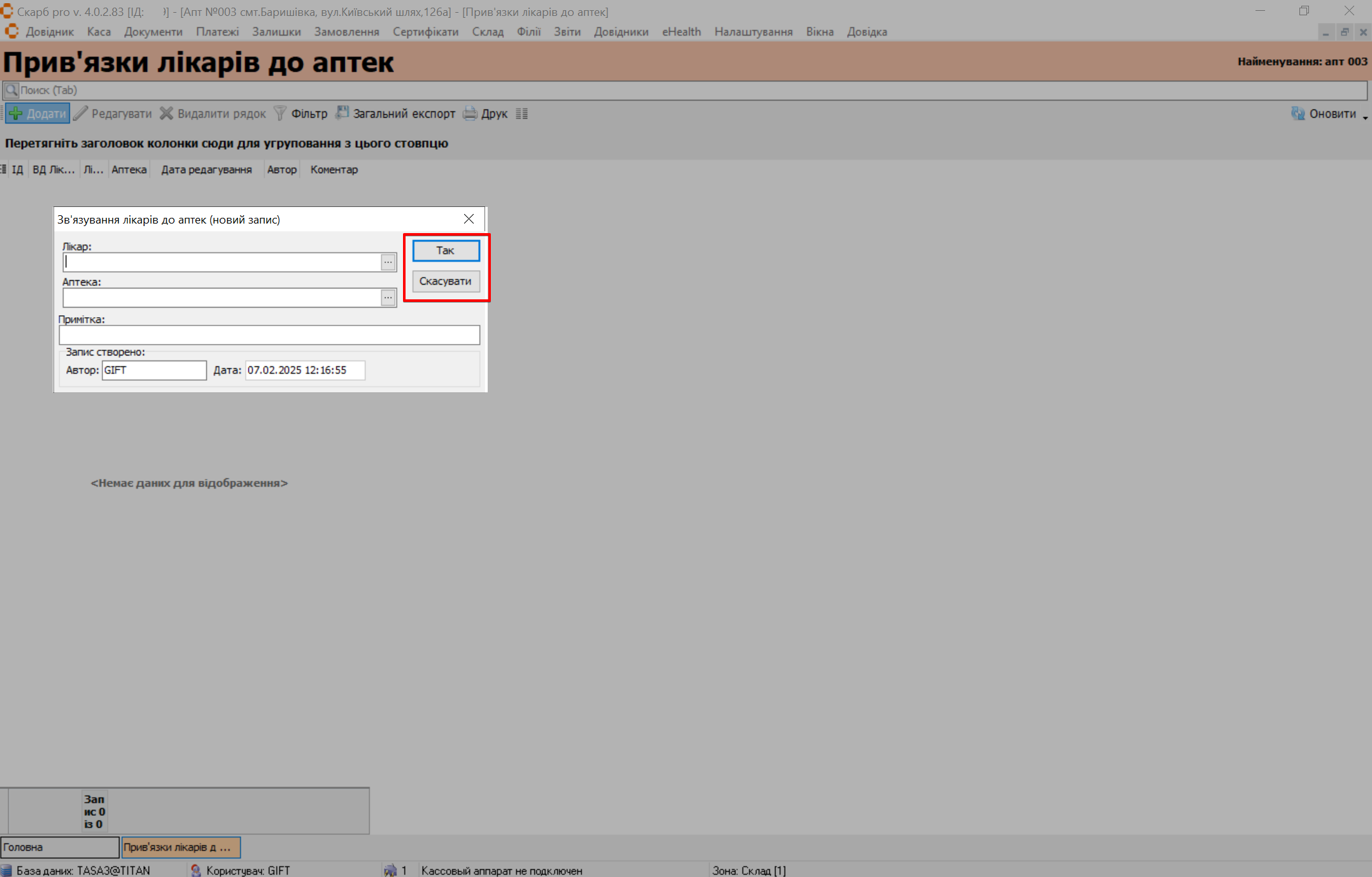The height and width of the screenshot is (877, 1372).
Task: Expand the arrow beside Оновити
Action: pos(1365,117)
